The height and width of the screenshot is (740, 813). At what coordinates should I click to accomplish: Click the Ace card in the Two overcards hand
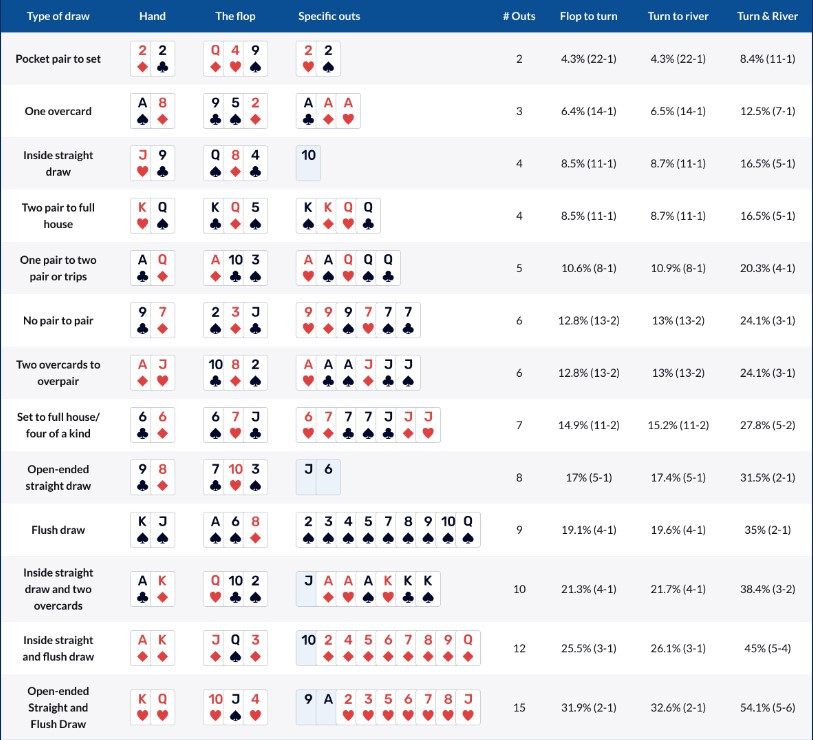pyautogui.click(x=143, y=373)
